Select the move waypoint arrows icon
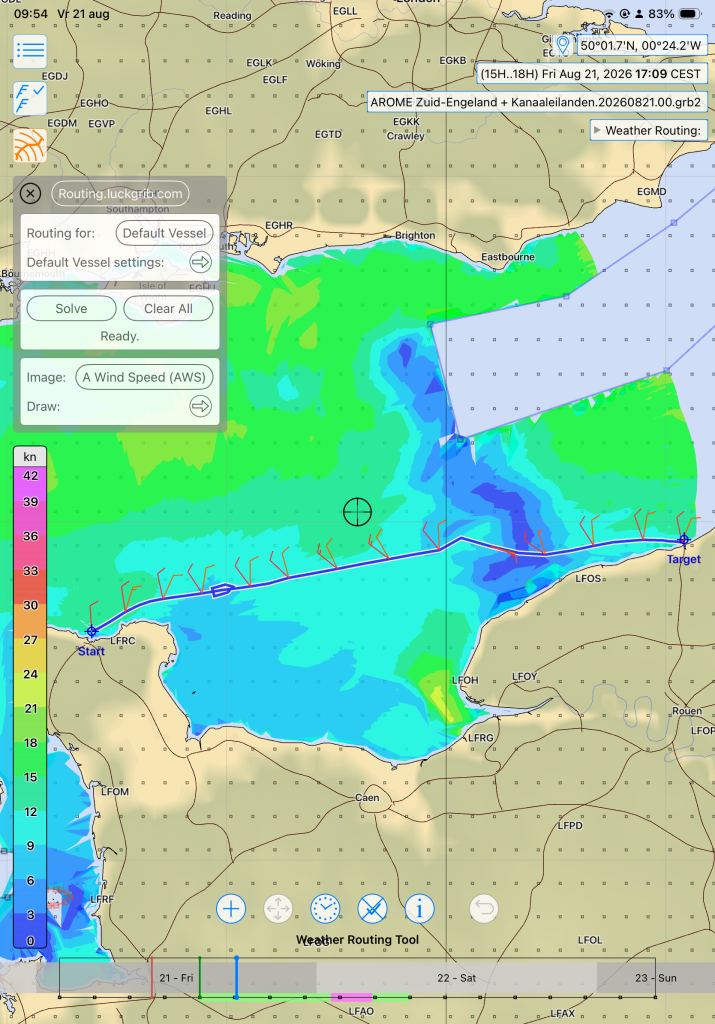 [278, 908]
